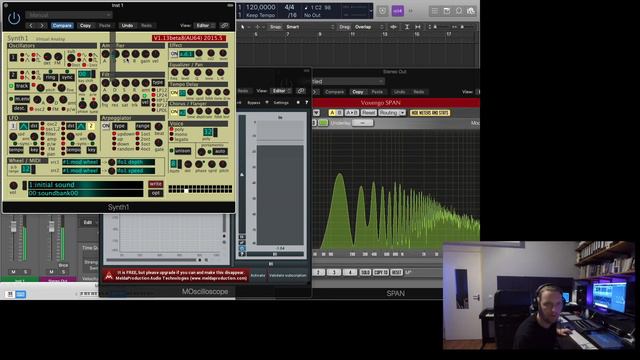
Task: Click the Solo button at SPAN bottom
Action: tap(365, 272)
